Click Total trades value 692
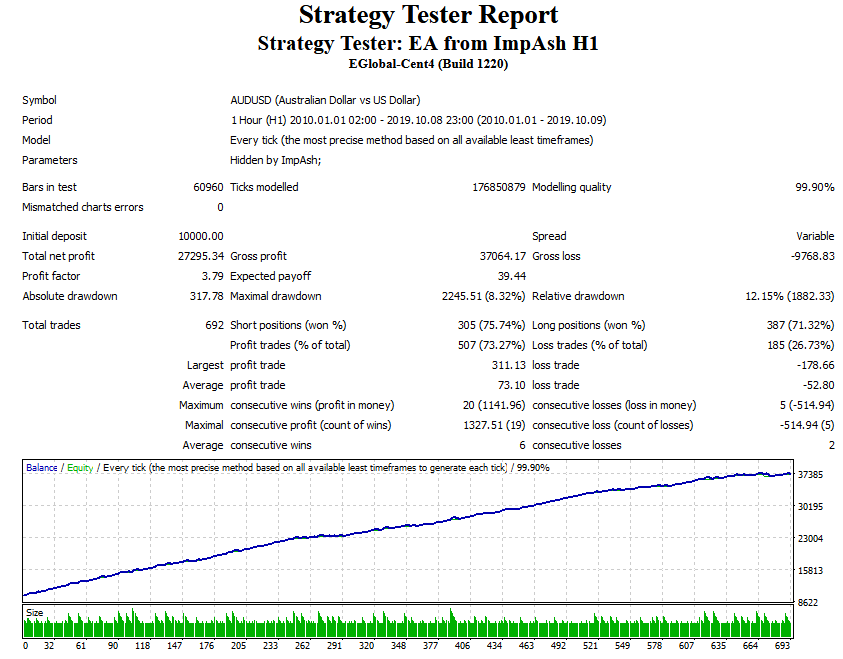 214,325
